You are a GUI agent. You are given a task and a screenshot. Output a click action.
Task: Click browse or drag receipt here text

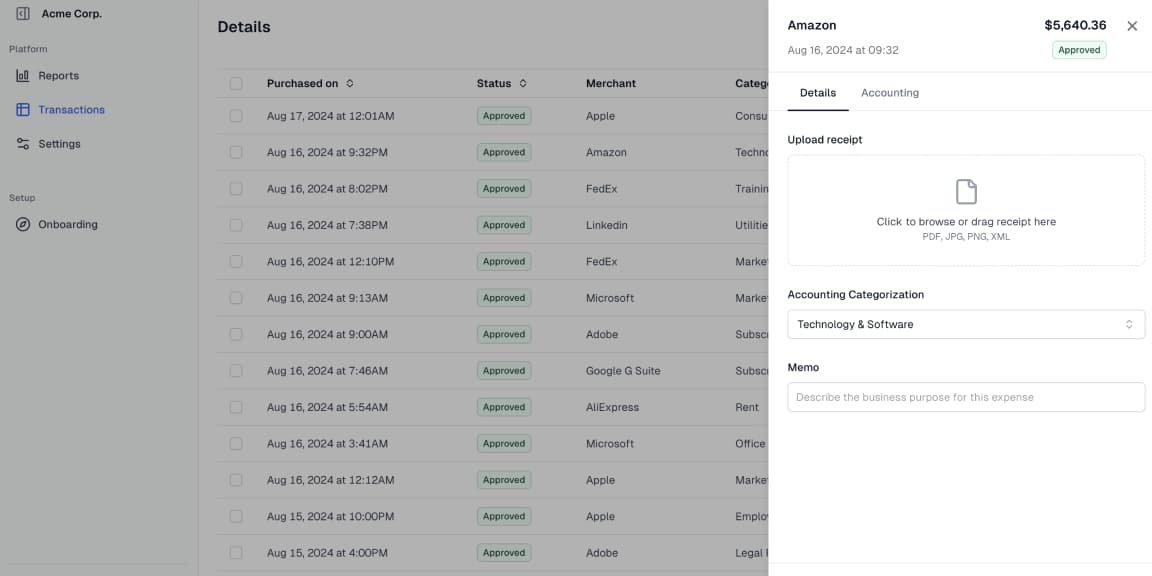966,222
